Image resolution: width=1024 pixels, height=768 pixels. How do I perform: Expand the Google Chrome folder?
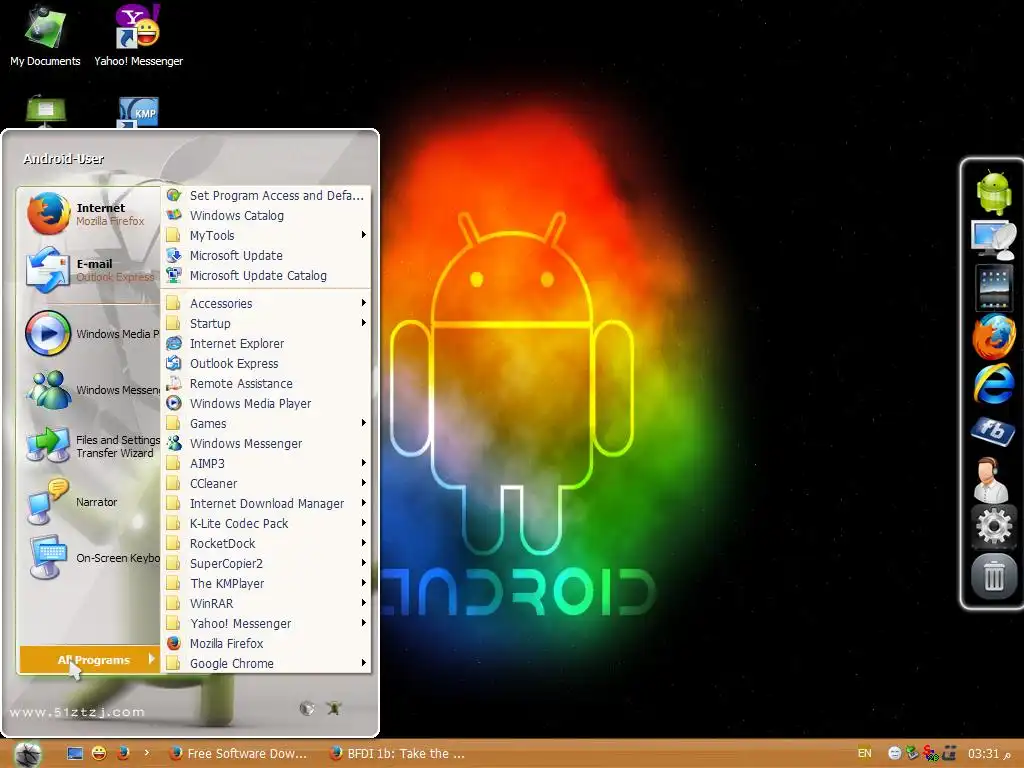pyautogui.click(x=266, y=664)
